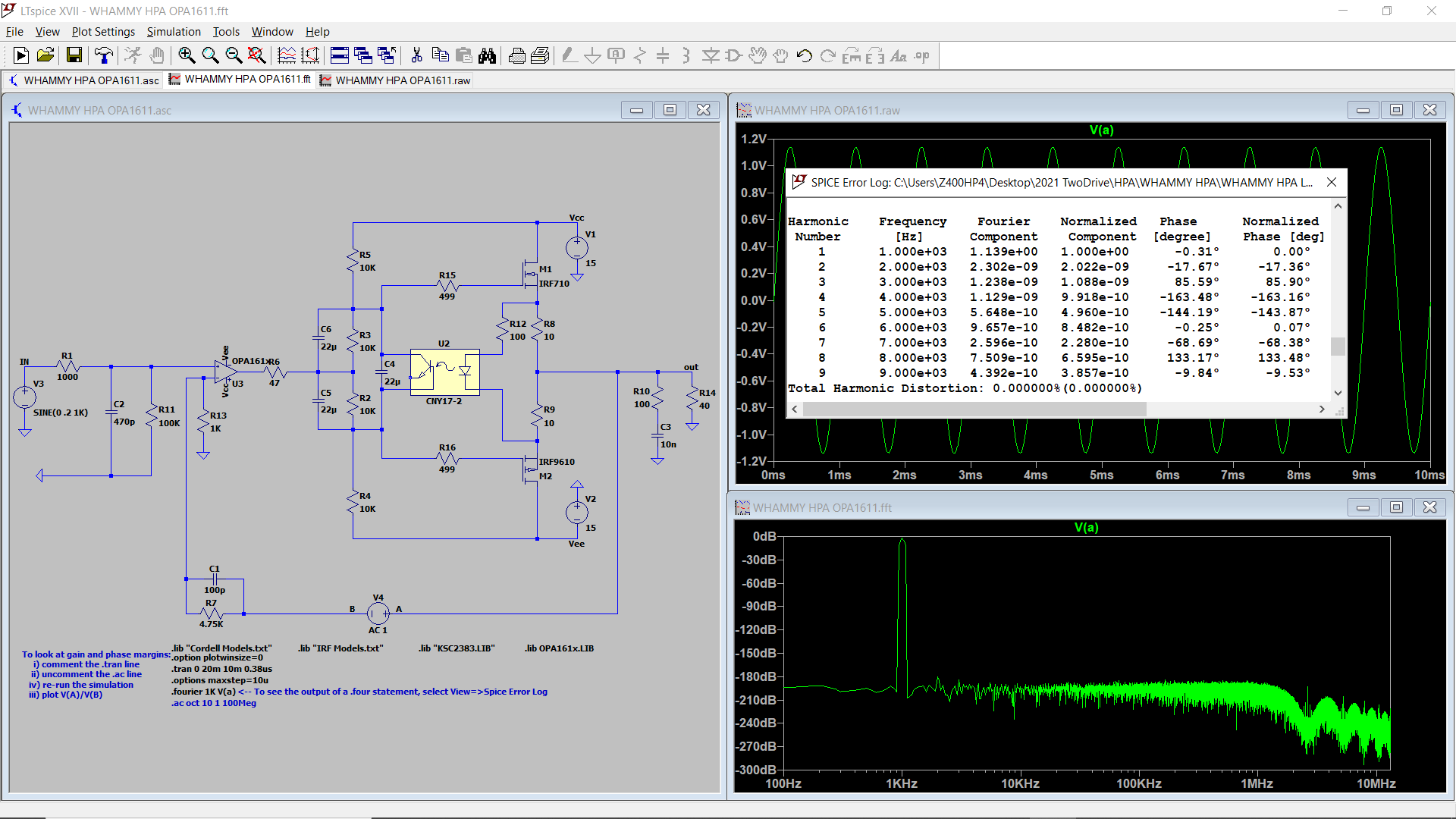Close the SPICE Error Log window
Image resolution: width=1456 pixels, height=819 pixels.
click(1332, 182)
